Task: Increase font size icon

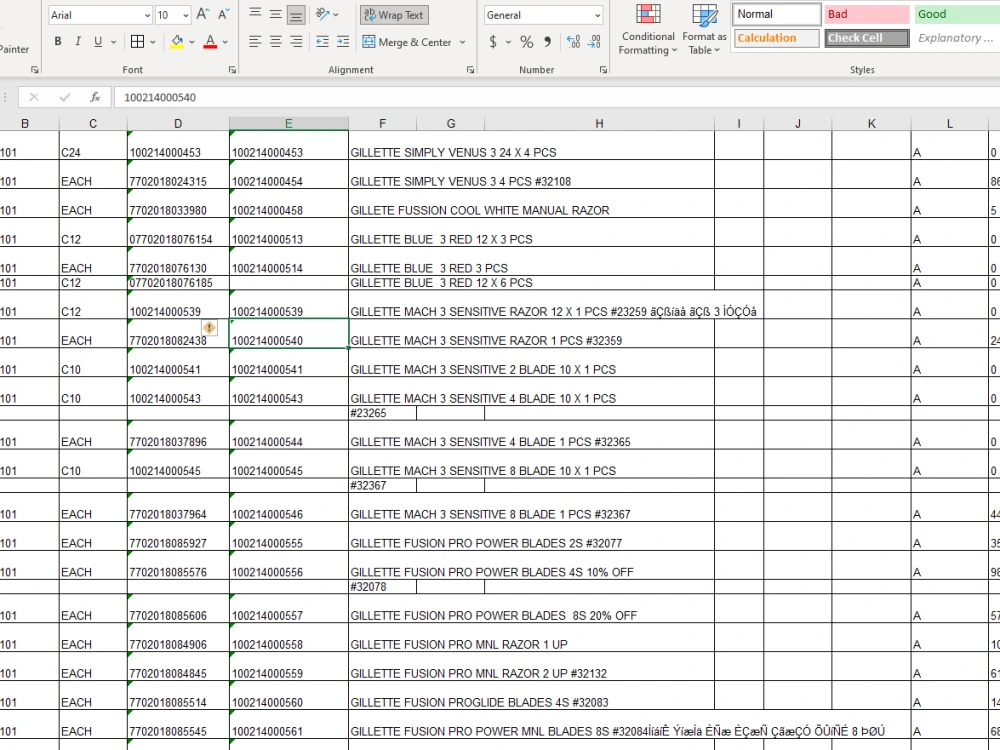Action: click(202, 15)
